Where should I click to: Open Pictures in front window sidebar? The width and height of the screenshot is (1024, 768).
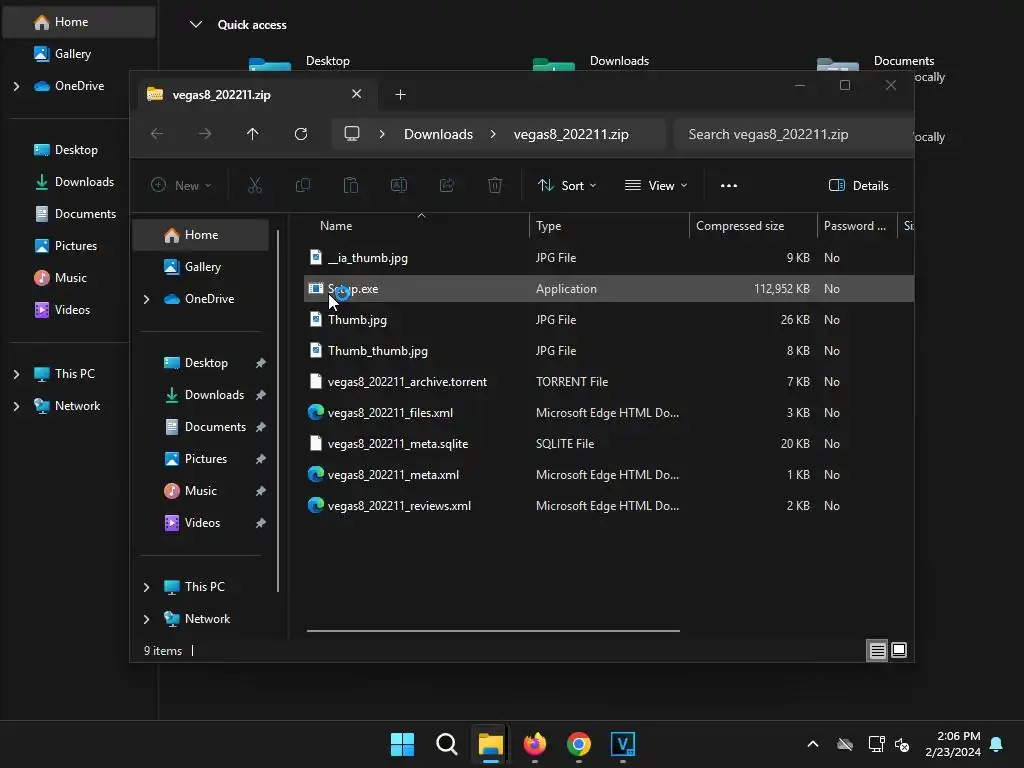coord(201,459)
